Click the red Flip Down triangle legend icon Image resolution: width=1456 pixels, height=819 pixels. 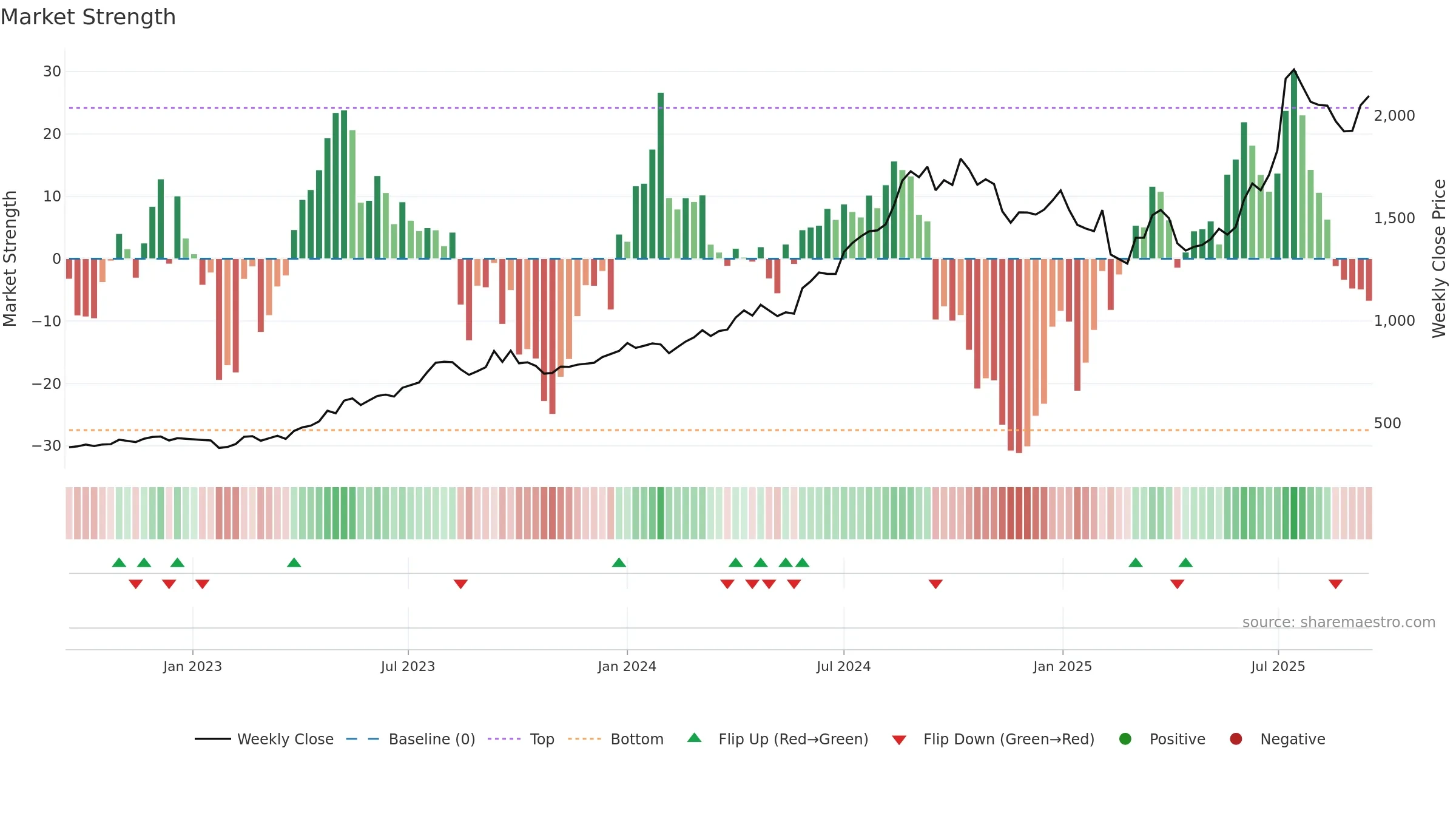click(899, 740)
